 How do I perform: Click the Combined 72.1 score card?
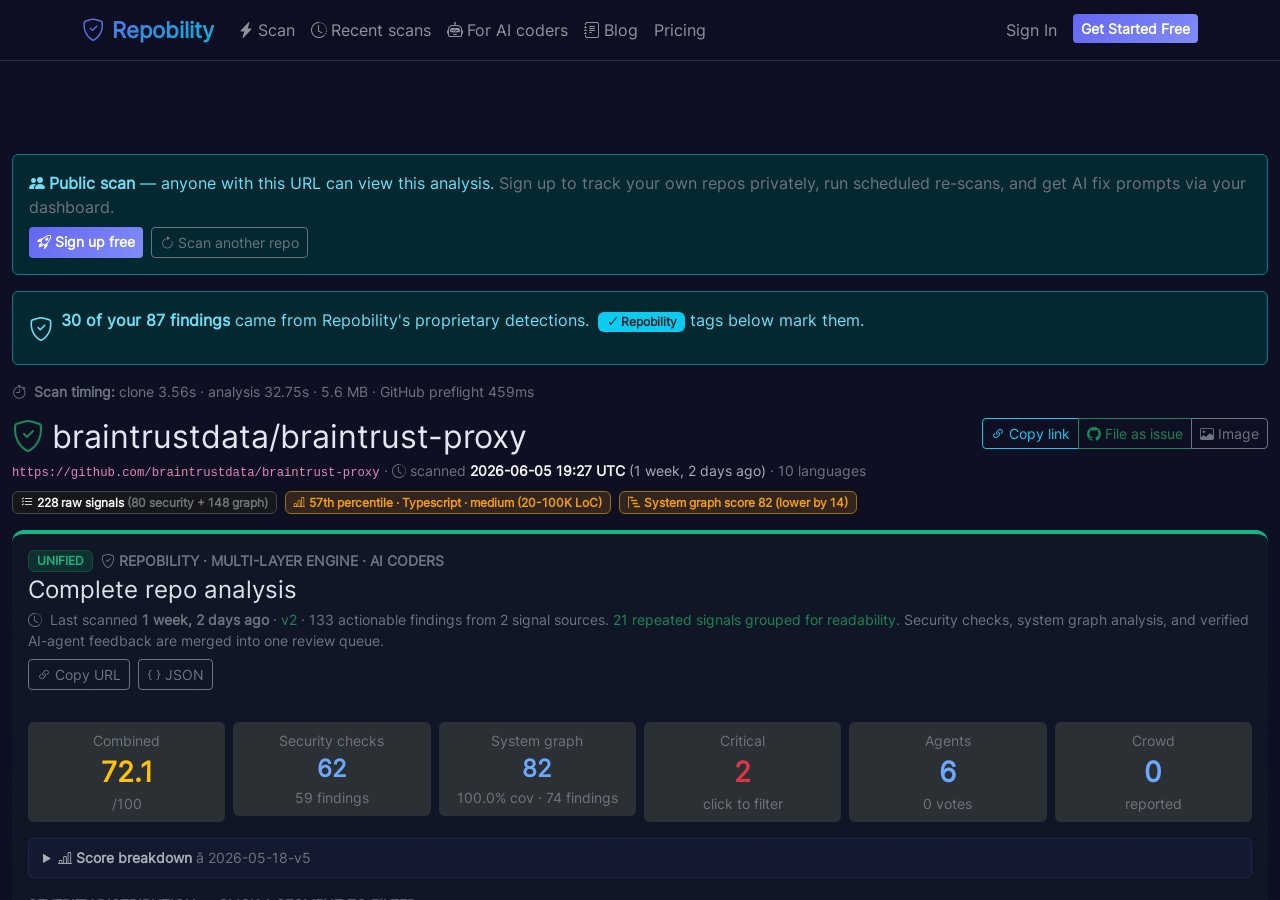[x=126, y=772]
